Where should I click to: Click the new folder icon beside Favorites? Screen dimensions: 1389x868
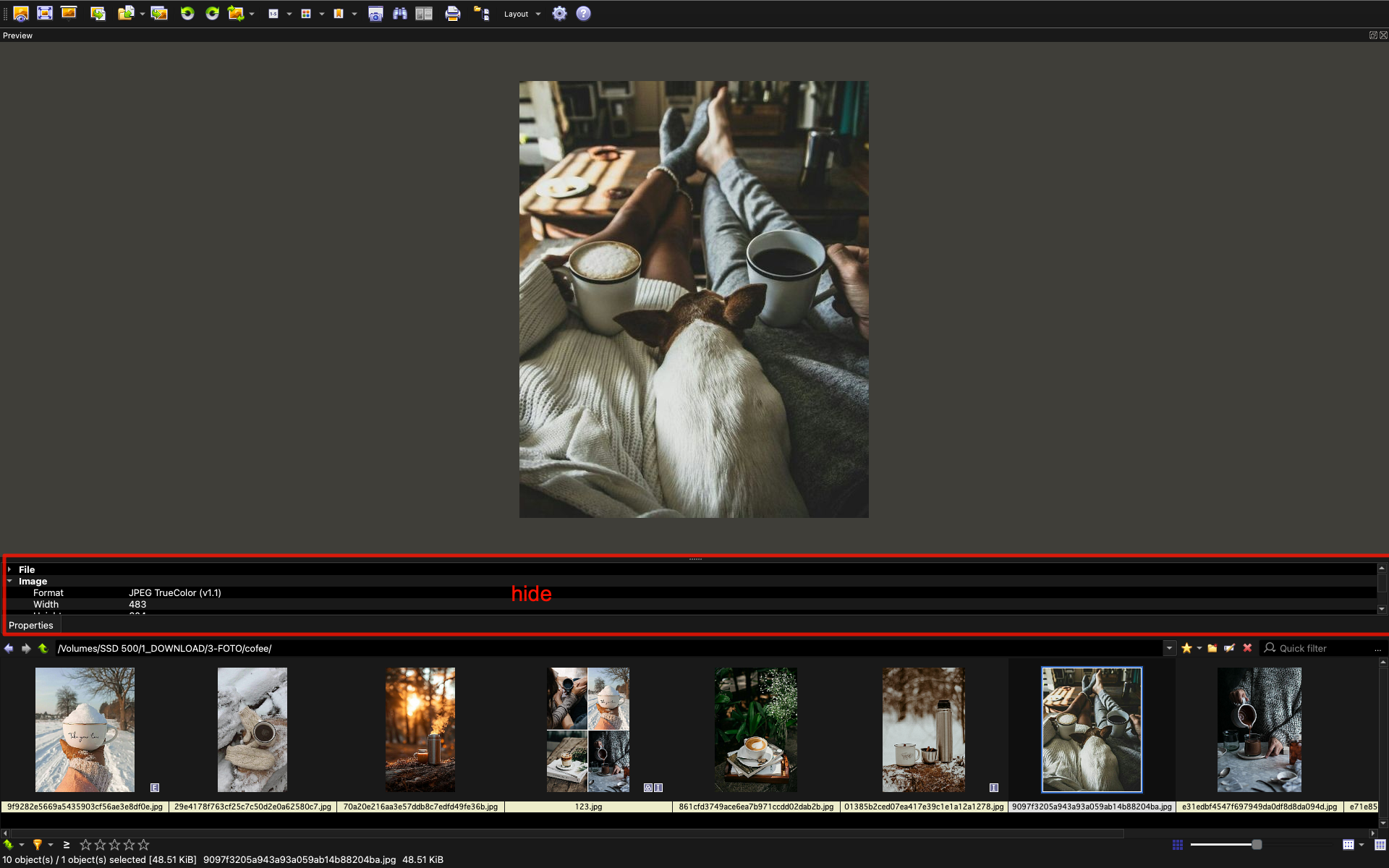point(1212,648)
